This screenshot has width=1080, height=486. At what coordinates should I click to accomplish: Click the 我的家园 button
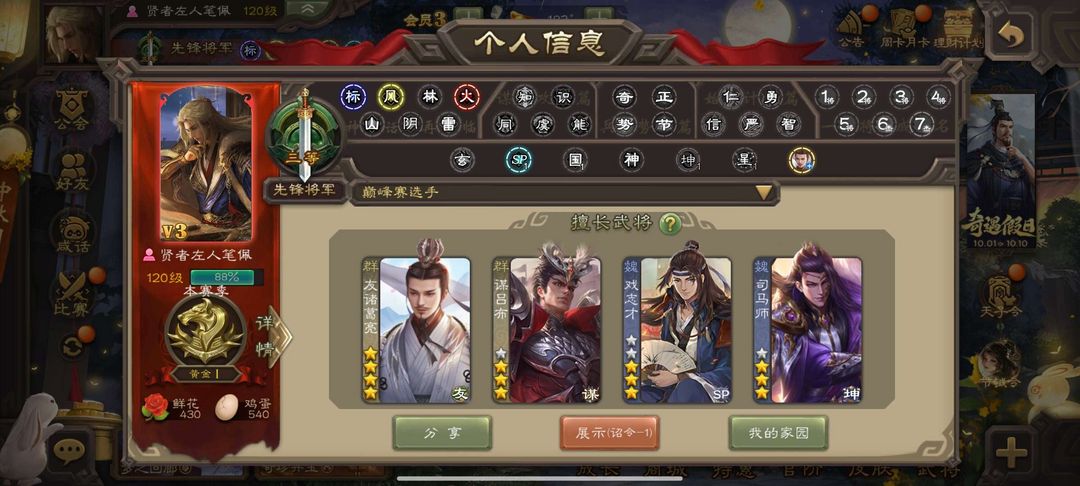778,433
